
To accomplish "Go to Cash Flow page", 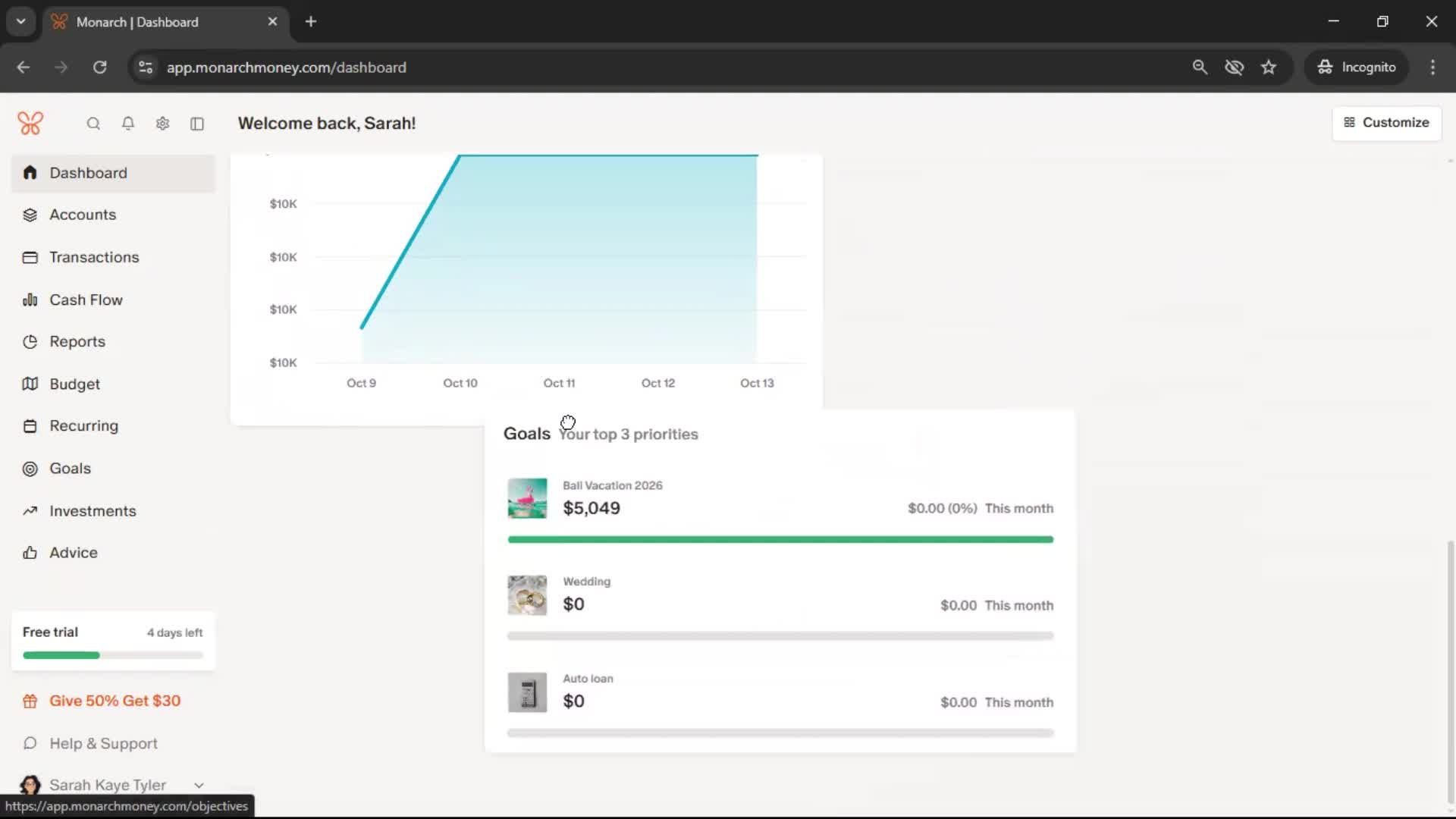I will pyautogui.click(x=86, y=300).
